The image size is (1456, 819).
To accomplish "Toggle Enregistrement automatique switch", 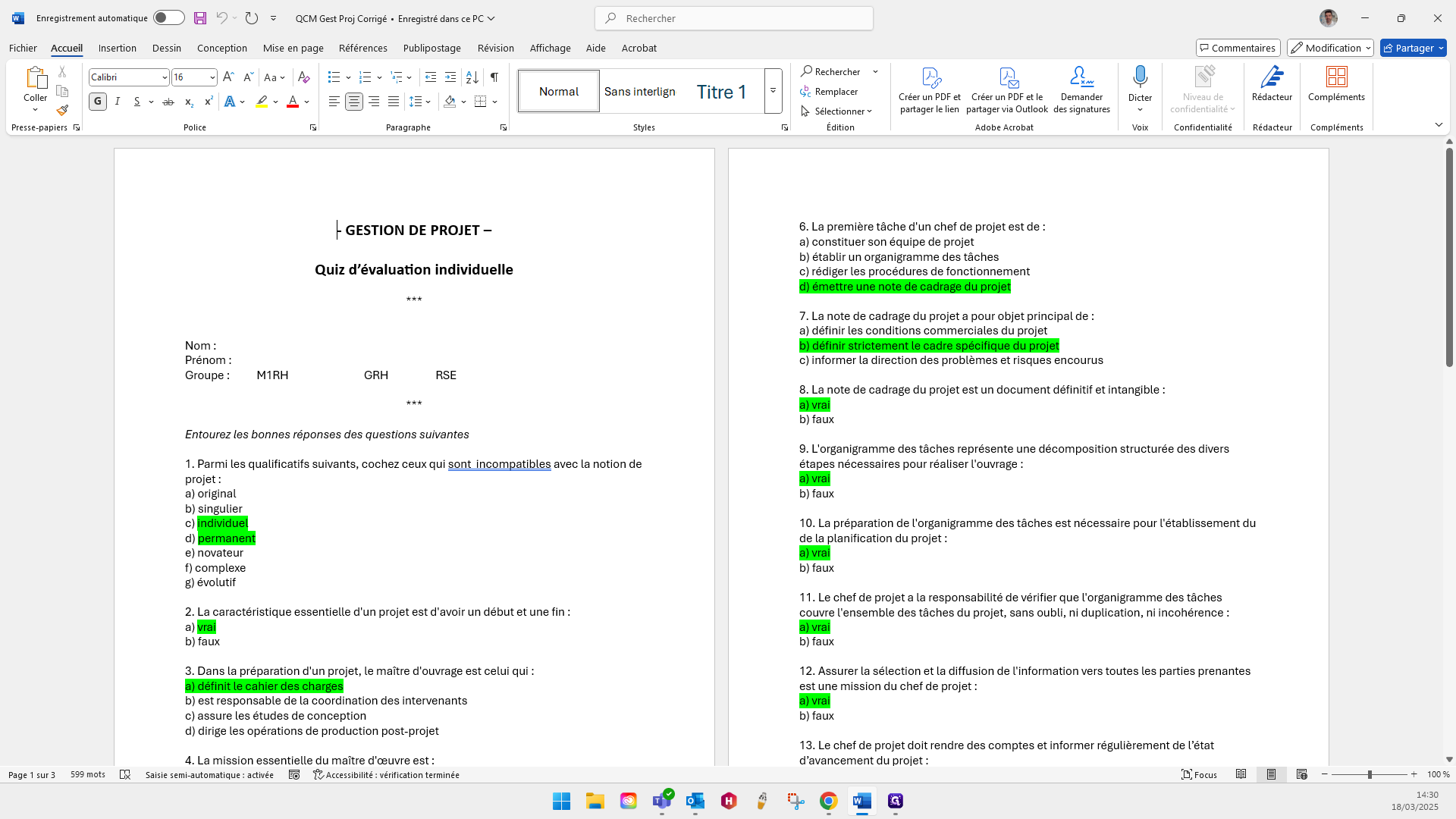I will (x=168, y=18).
